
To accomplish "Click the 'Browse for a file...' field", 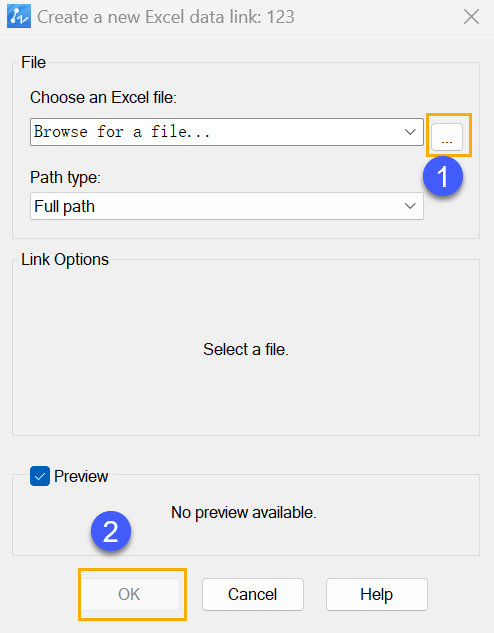I will tap(227, 132).
